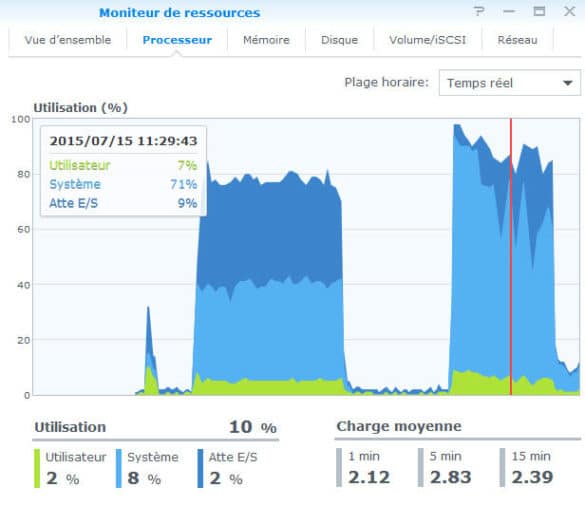585x505 pixels.
Task: Go to the Disque tab
Action: (x=340, y=40)
